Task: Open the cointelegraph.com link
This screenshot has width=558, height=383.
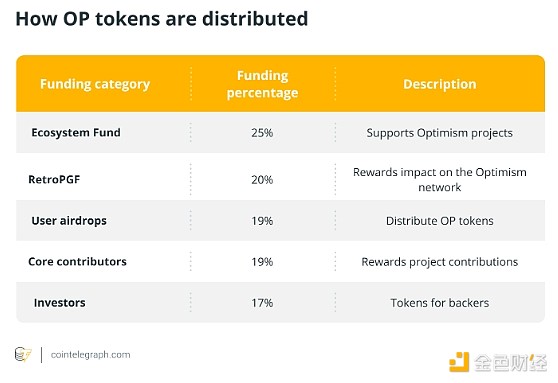Action: 90,355
